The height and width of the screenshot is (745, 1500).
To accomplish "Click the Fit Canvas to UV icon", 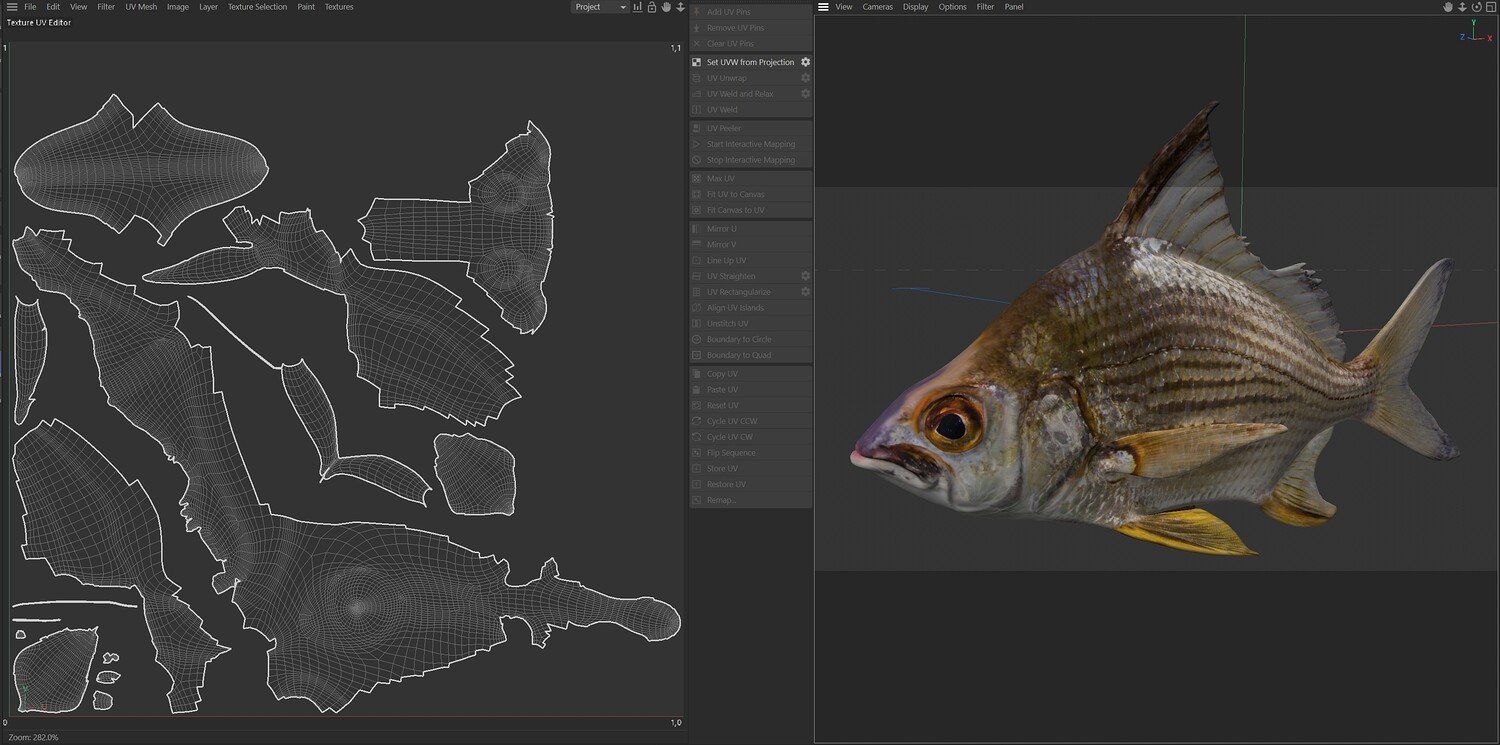I will point(697,210).
